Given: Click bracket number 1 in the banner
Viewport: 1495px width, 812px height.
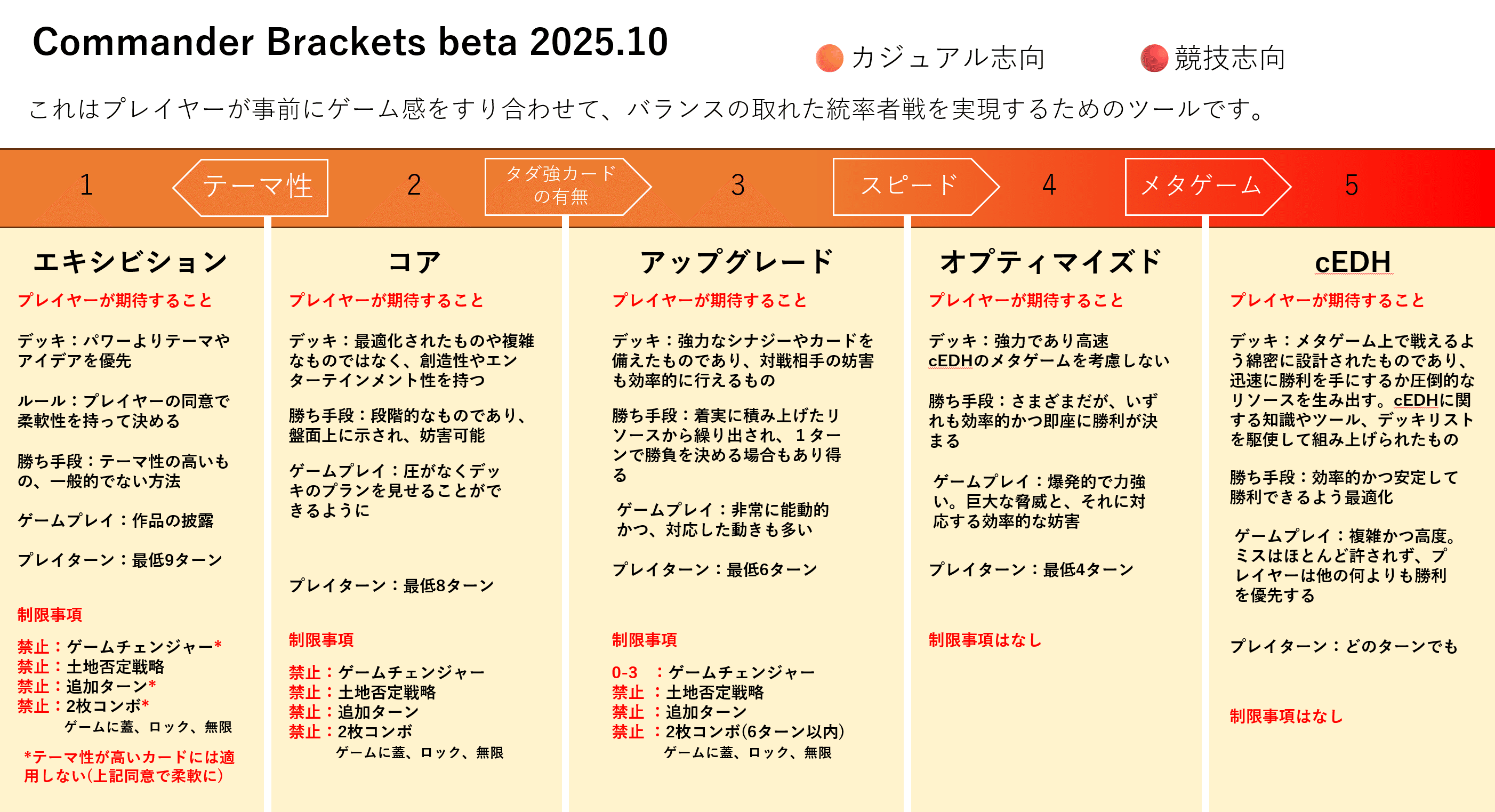Looking at the screenshot, I should coord(86,185).
